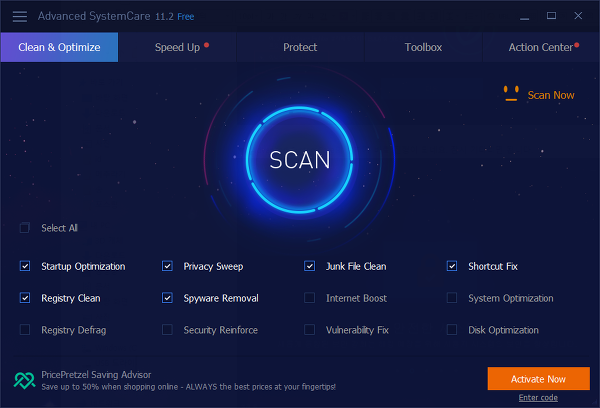Open the Speed Up tab
The height and width of the screenshot is (408, 600).
coord(178,47)
